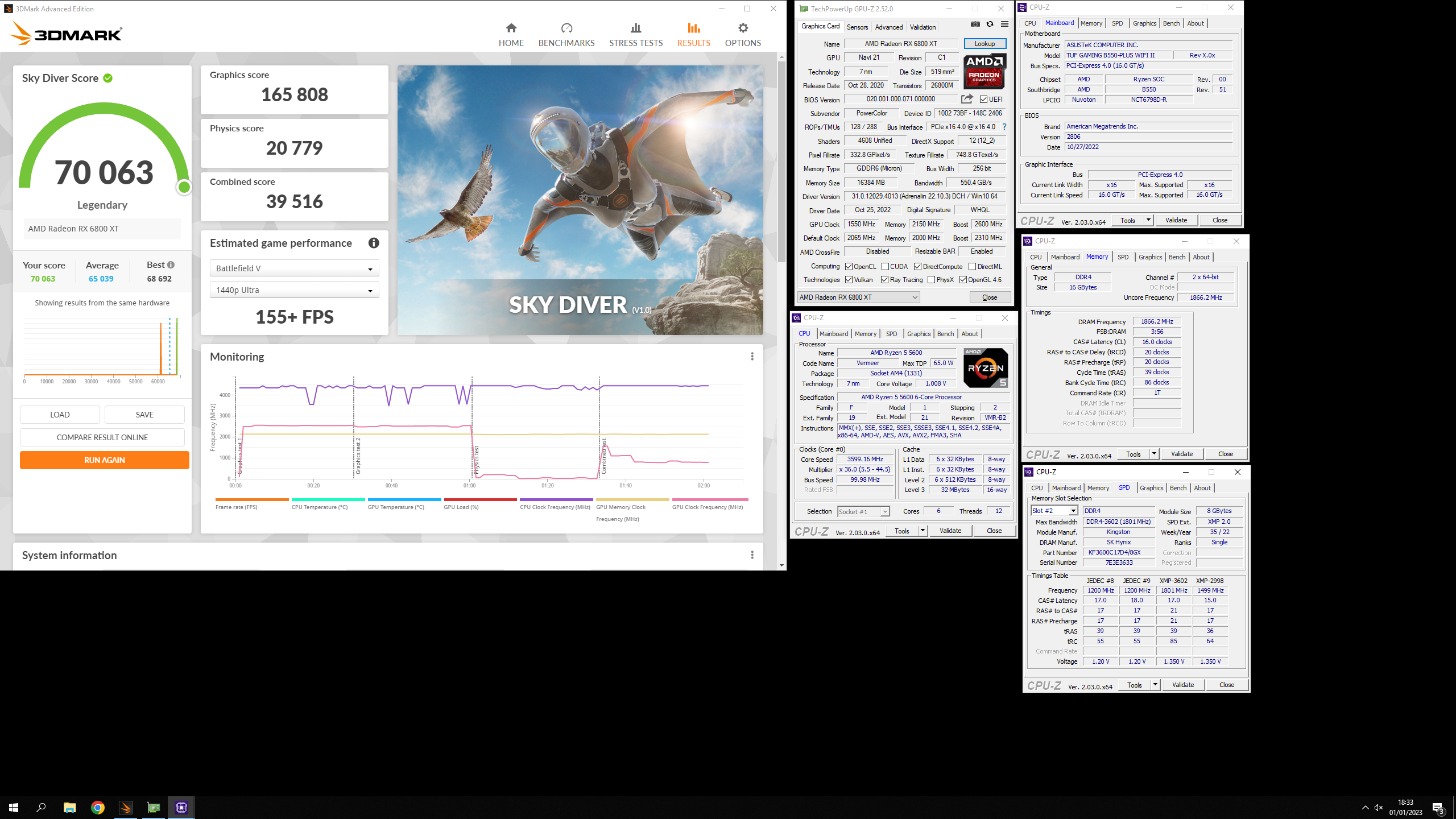Open the Slot #2 memory slot dropdown
Screen dimensions: 1456x819
(x=1054, y=511)
